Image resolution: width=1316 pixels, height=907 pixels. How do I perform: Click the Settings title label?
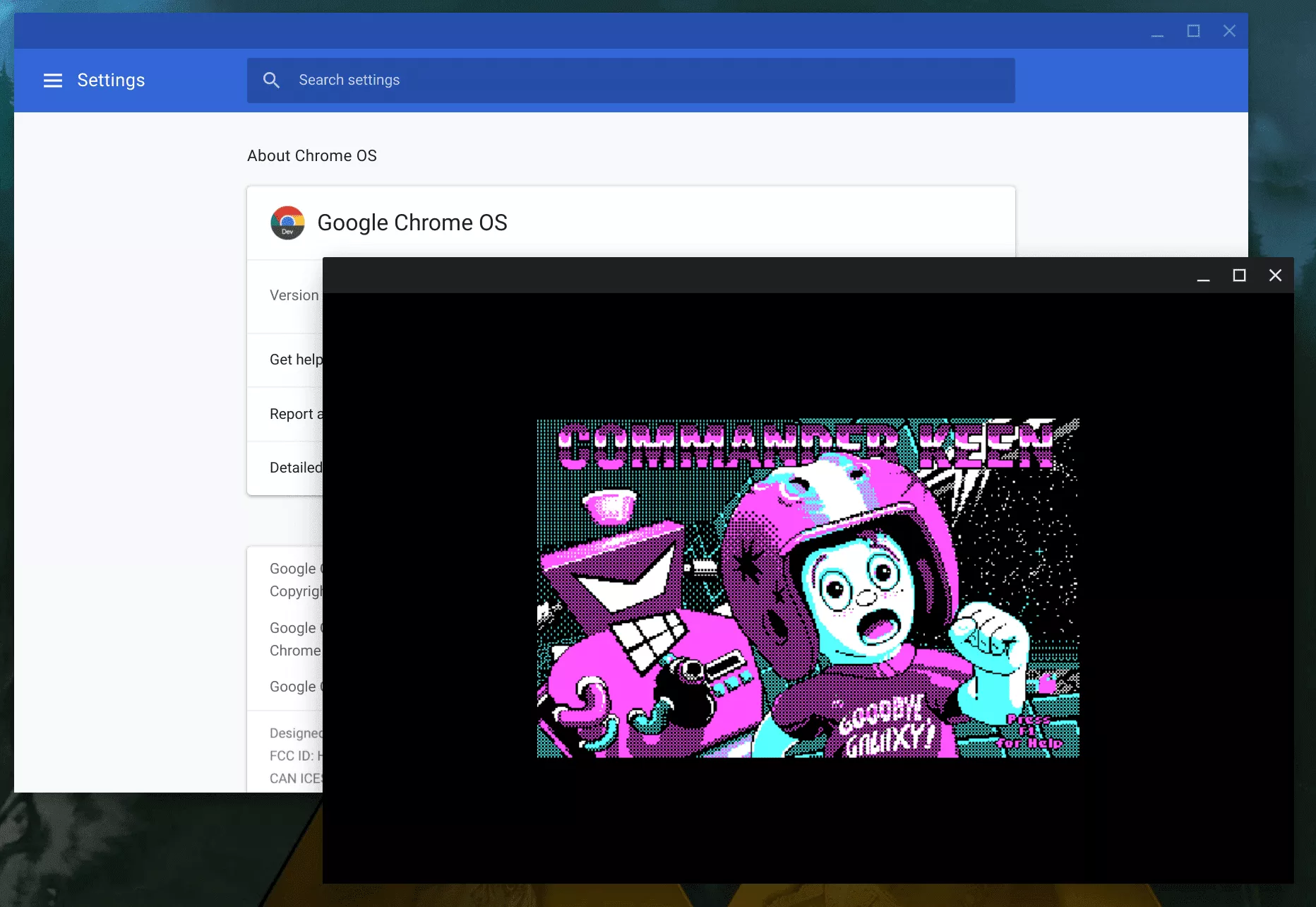[x=111, y=81]
